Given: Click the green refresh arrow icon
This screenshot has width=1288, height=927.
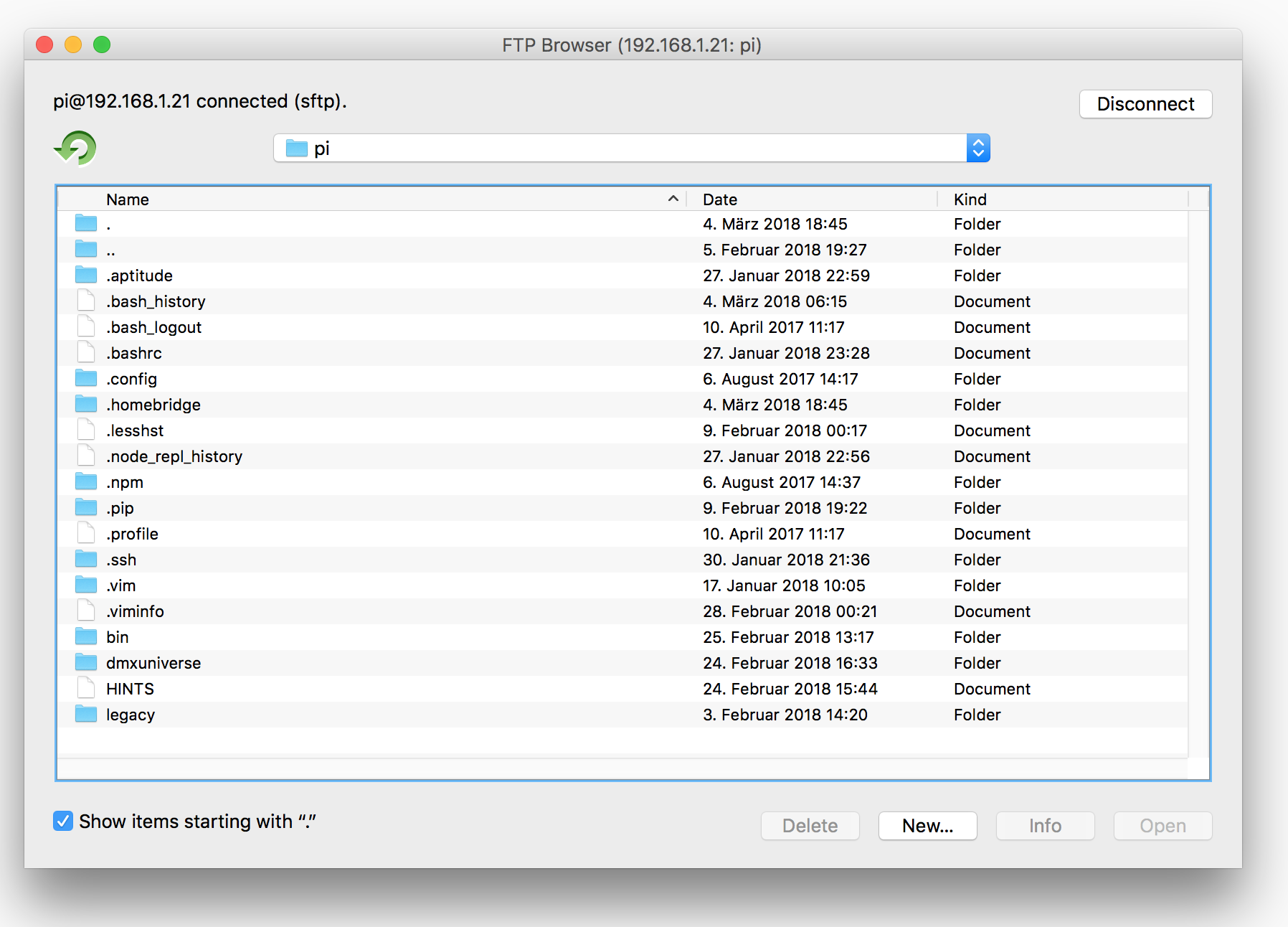Looking at the screenshot, I should pyautogui.click(x=75, y=149).
